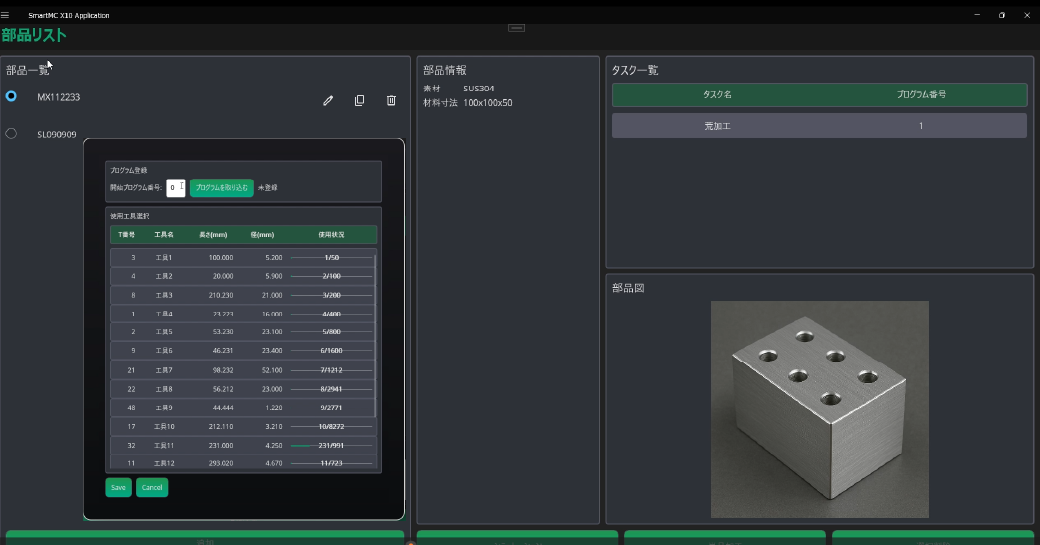Image resolution: width=1040 pixels, height=545 pixels.
Task: Open the hamburger menu in the title bar
Action: click(x=6, y=15)
